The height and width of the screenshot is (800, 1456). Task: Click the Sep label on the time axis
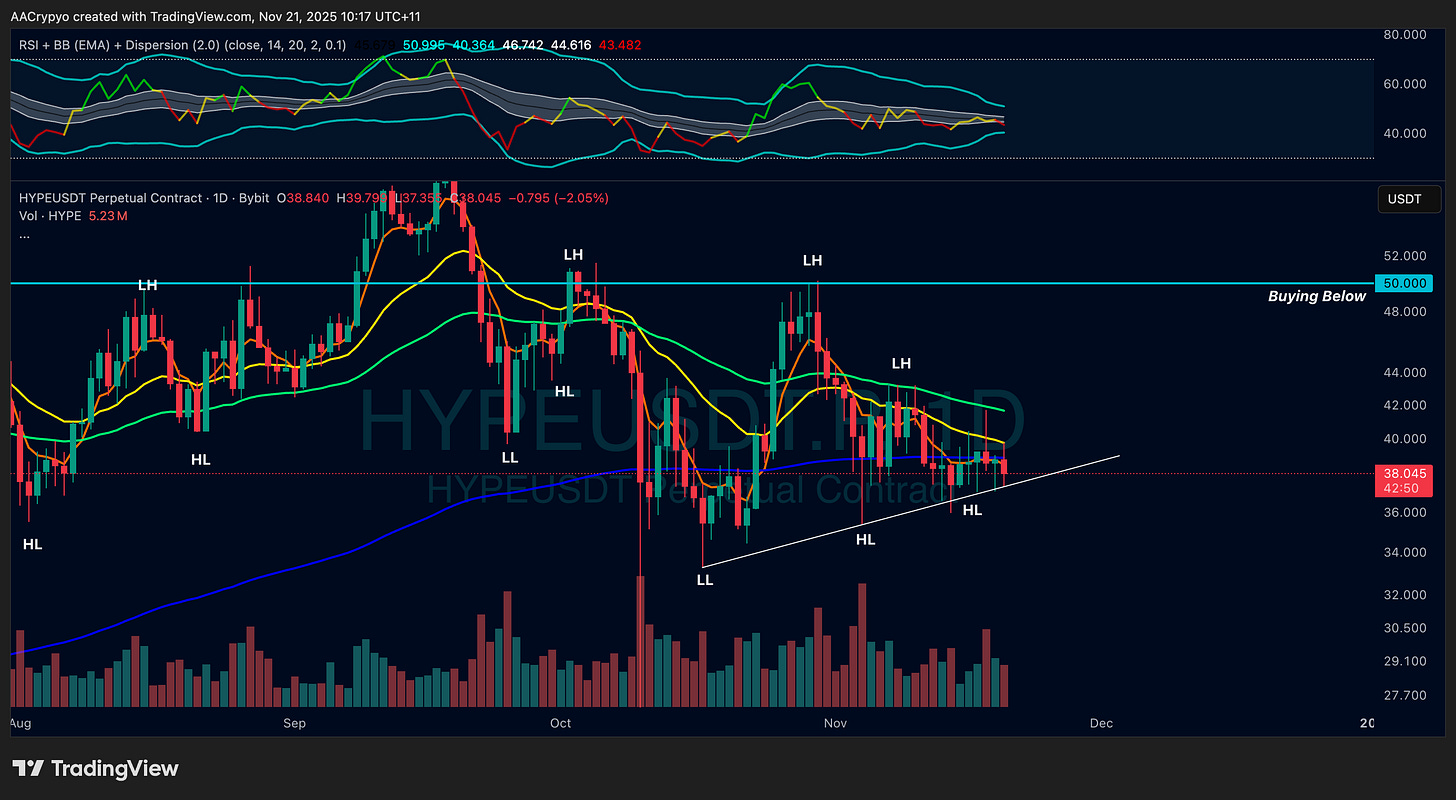294,722
